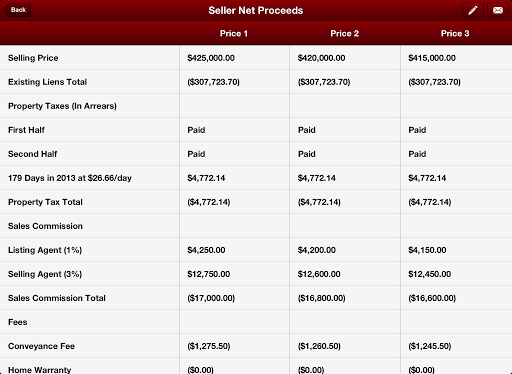Select the Price 2 column header
Viewport: 512px width, 374px height.
[x=344, y=33]
